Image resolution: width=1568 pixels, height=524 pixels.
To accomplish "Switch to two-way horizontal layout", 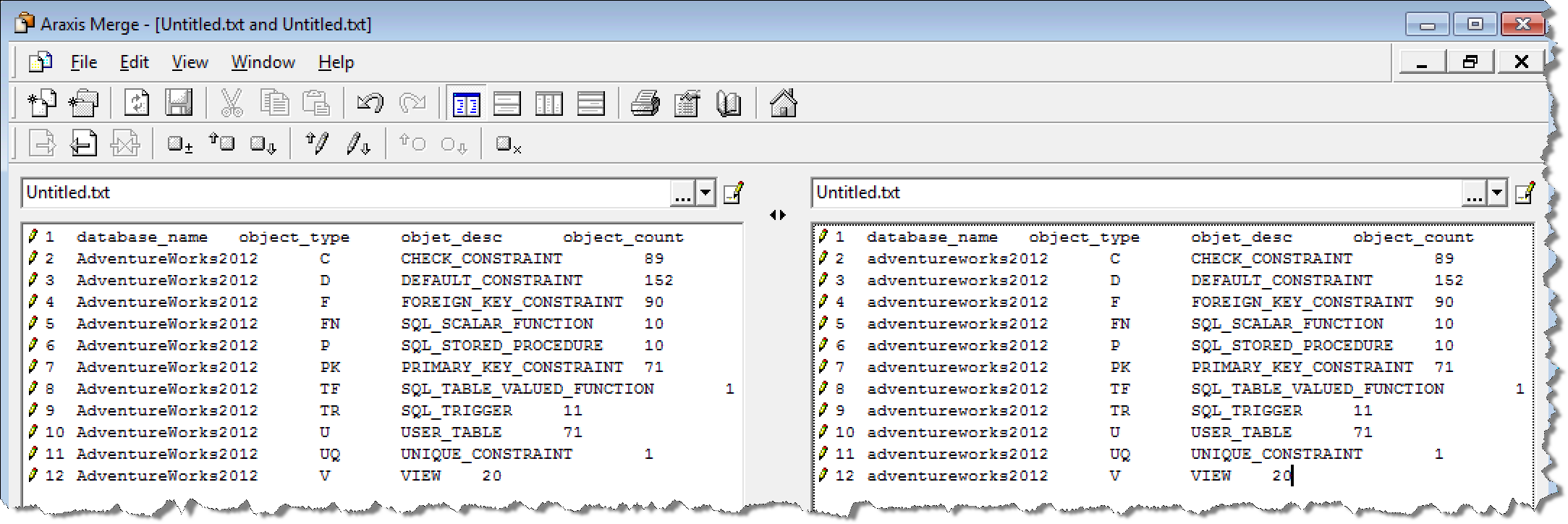I will click(507, 103).
